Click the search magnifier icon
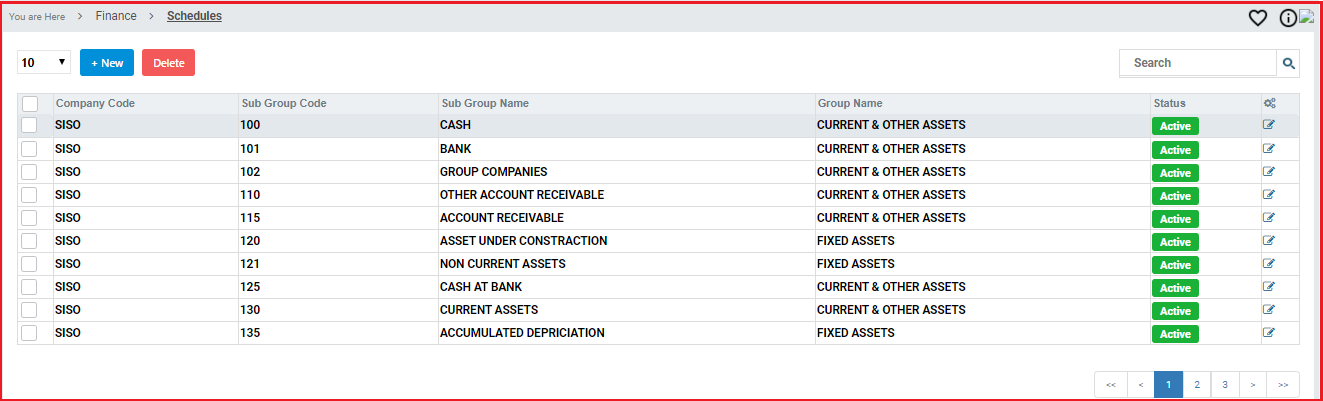 pyautogui.click(x=1289, y=63)
